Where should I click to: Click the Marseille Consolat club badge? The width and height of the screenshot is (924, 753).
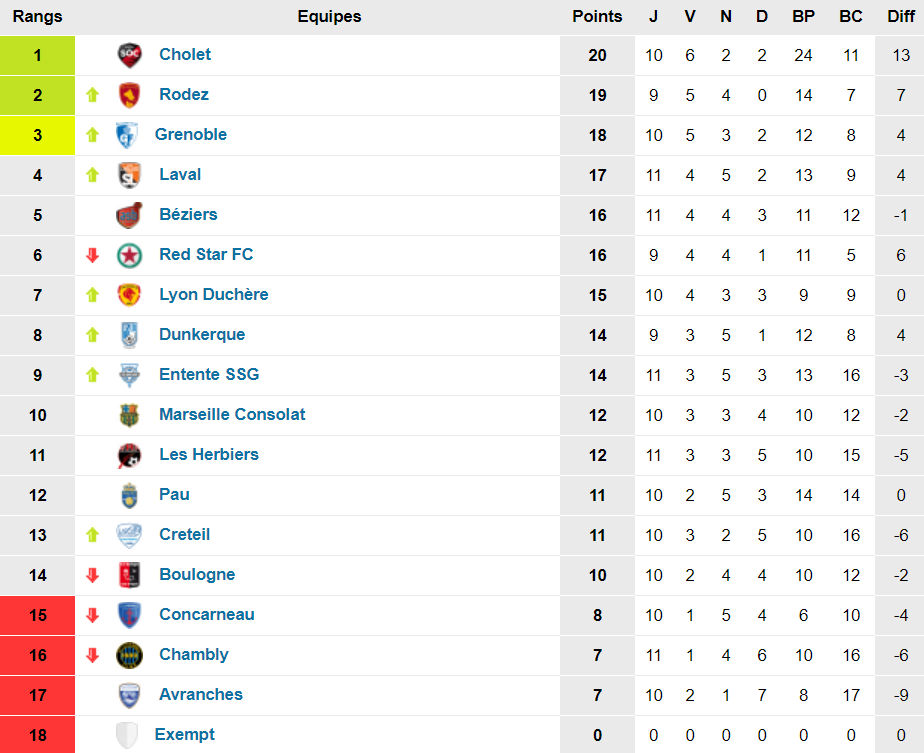point(129,415)
